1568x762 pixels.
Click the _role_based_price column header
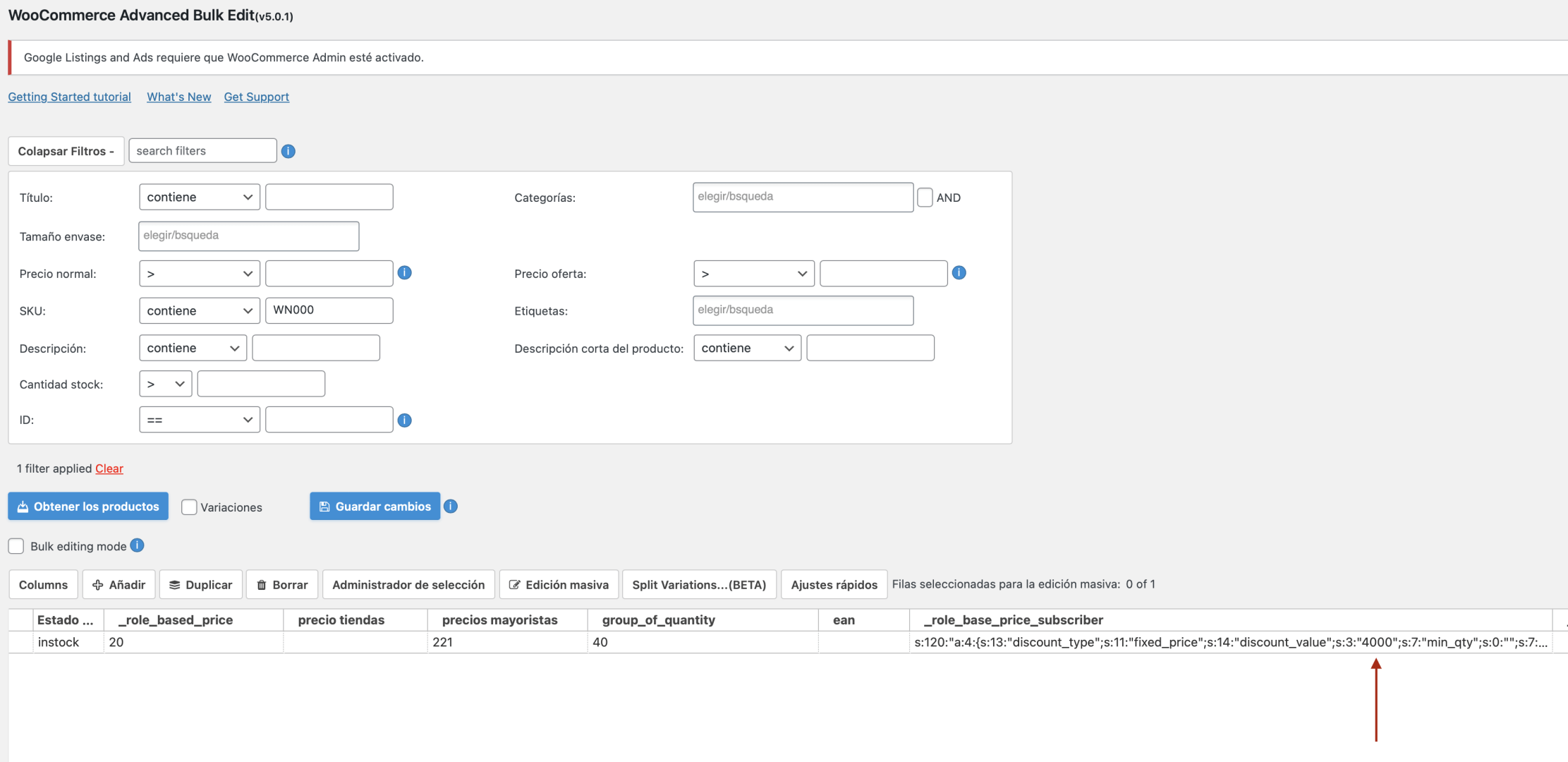193,620
